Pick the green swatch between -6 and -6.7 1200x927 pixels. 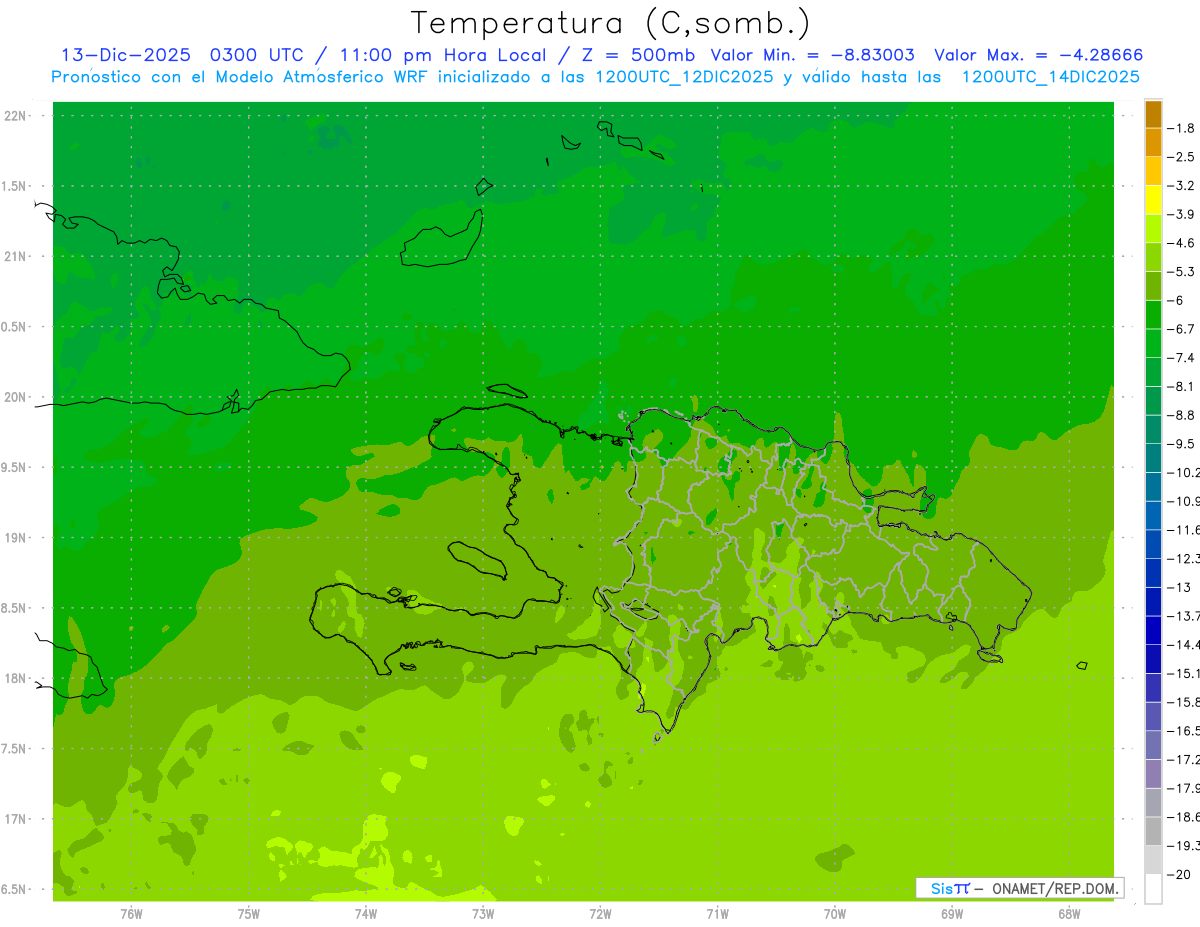point(1153,315)
